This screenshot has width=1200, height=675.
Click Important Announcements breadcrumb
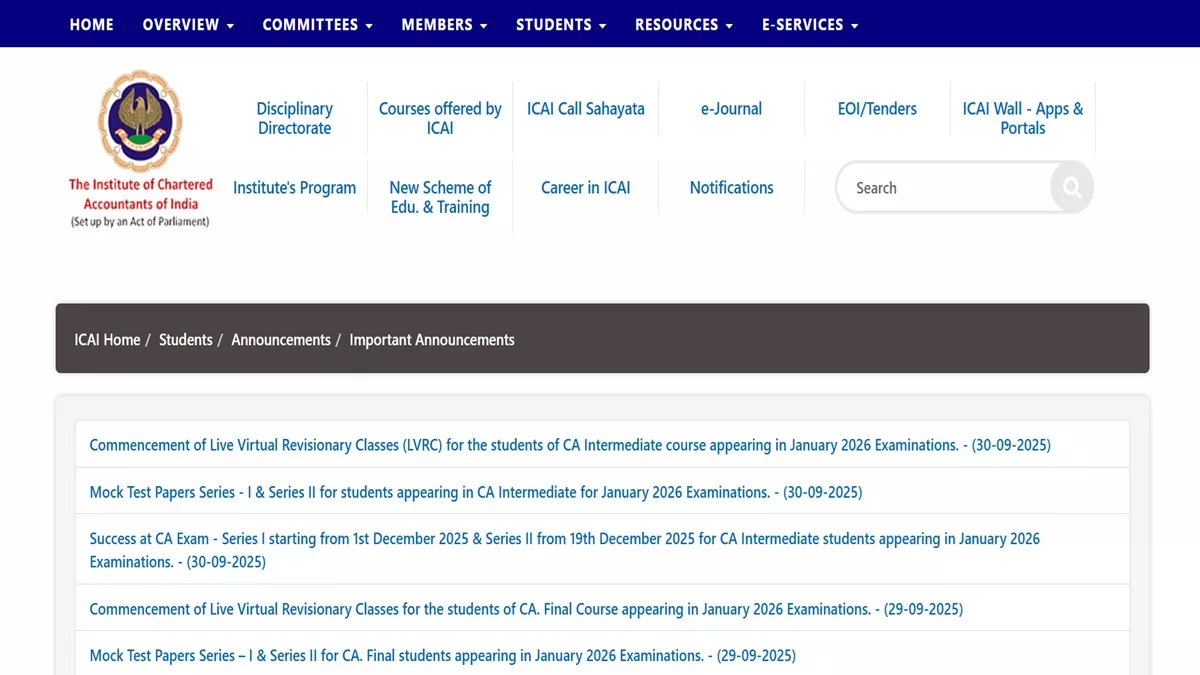[432, 340]
